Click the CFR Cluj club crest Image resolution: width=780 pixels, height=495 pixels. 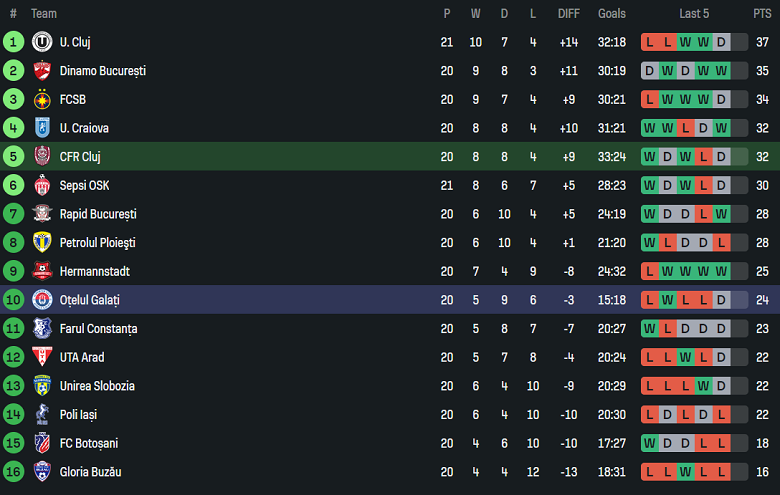42,157
